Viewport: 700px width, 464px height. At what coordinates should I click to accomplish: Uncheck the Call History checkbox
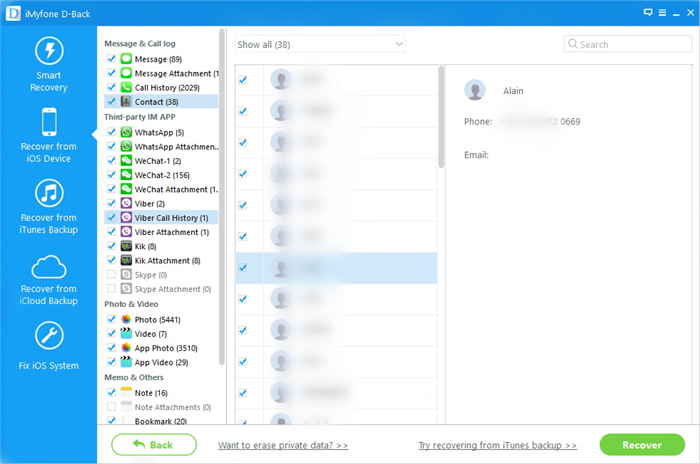pyautogui.click(x=111, y=87)
